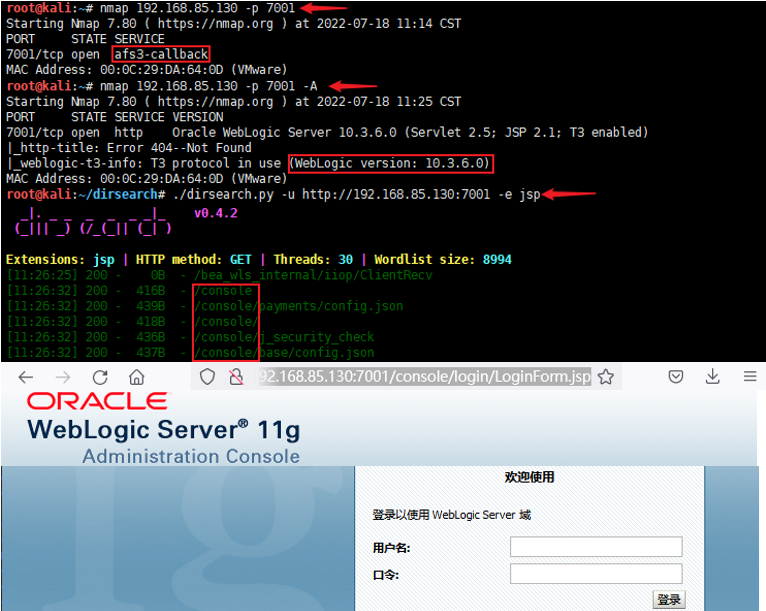Click the first MAC Address 00:0C:29:DA:64:0D line

(x=147, y=70)
